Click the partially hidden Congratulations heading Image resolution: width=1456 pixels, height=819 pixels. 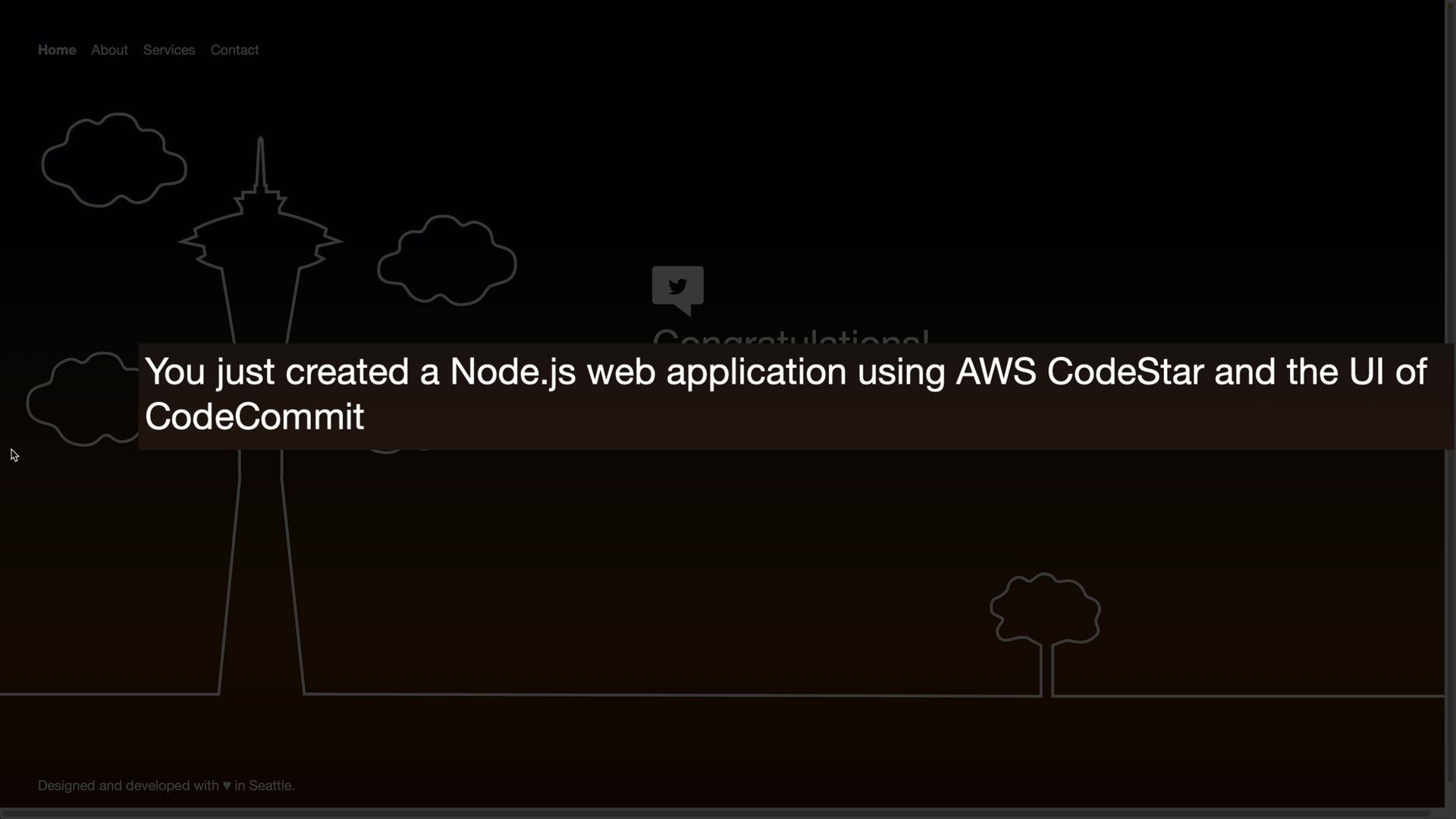tap(790, 337)
